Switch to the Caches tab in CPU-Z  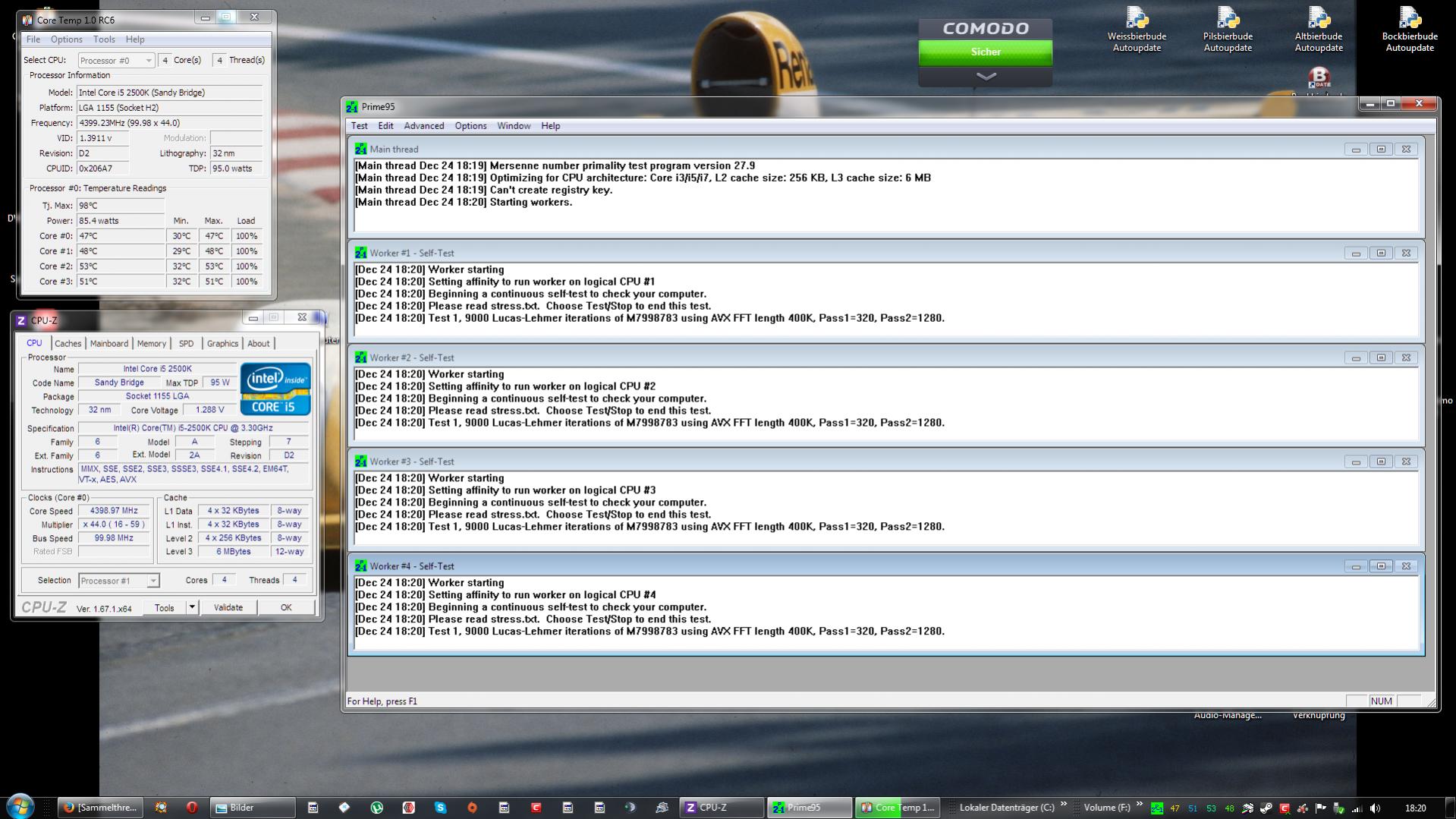68,344
